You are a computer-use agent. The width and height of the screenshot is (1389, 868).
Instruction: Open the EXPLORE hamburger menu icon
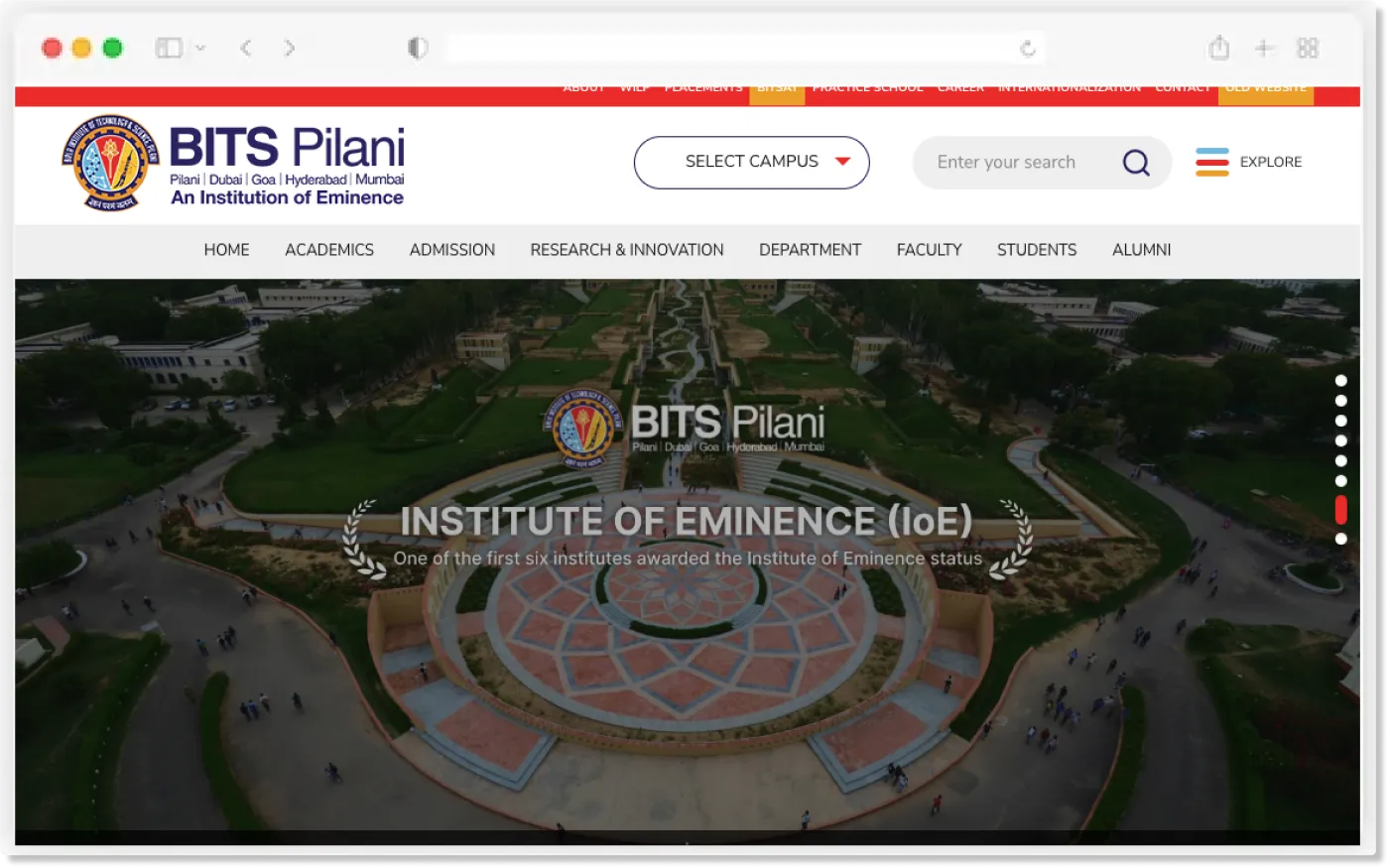[x=1211, y=162]
